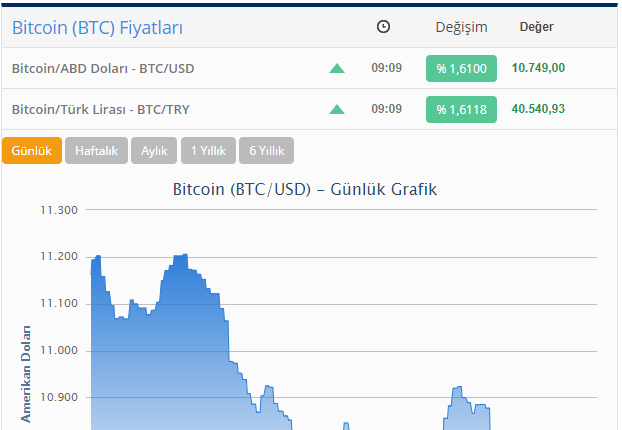The width and height of the screenshot is (622, 430).
Task: Click the 11.100 y-axis label
Action: point(59,303)
